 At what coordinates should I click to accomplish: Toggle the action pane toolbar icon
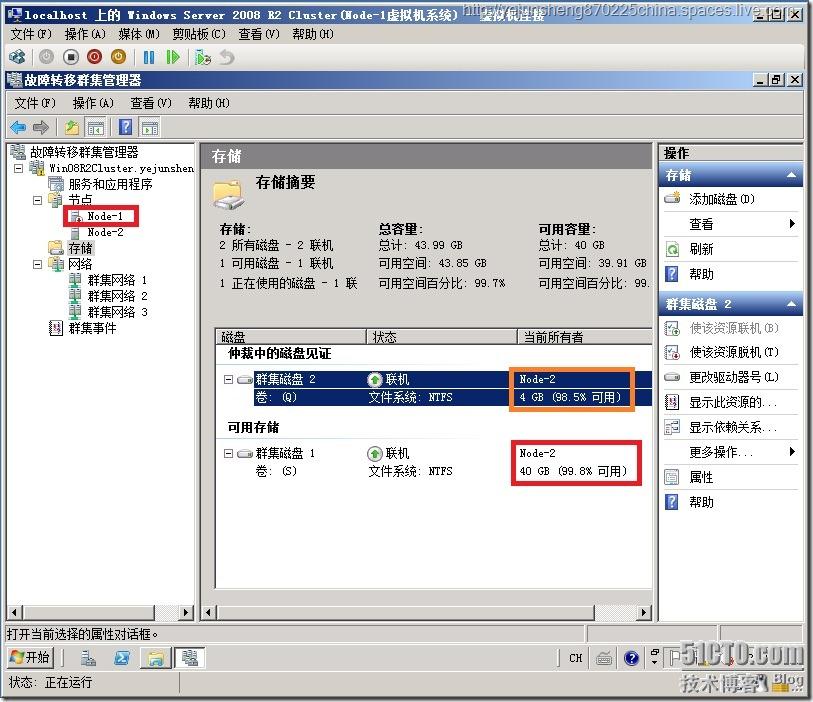pyautogui.click(x=150, y=128)
